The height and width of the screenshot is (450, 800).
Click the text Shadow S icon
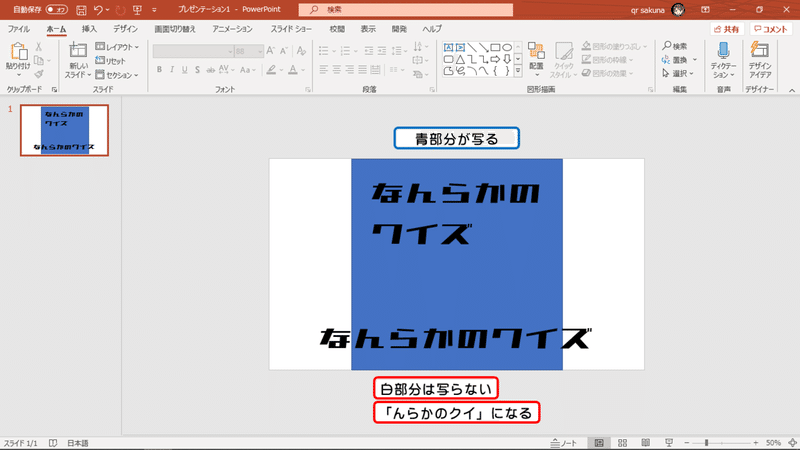(x=197, y=69)
